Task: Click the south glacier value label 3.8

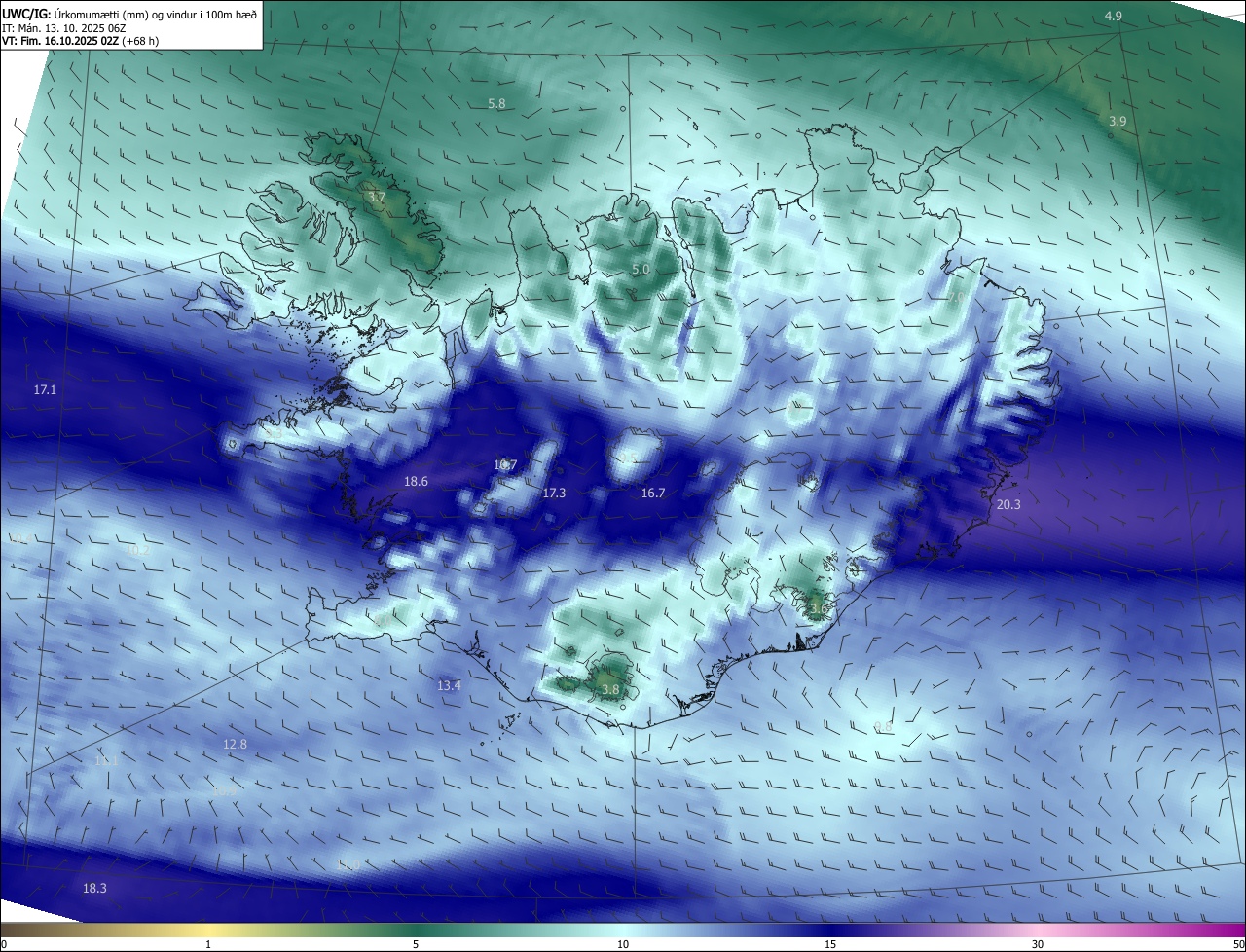Action: tap(610, 689)
